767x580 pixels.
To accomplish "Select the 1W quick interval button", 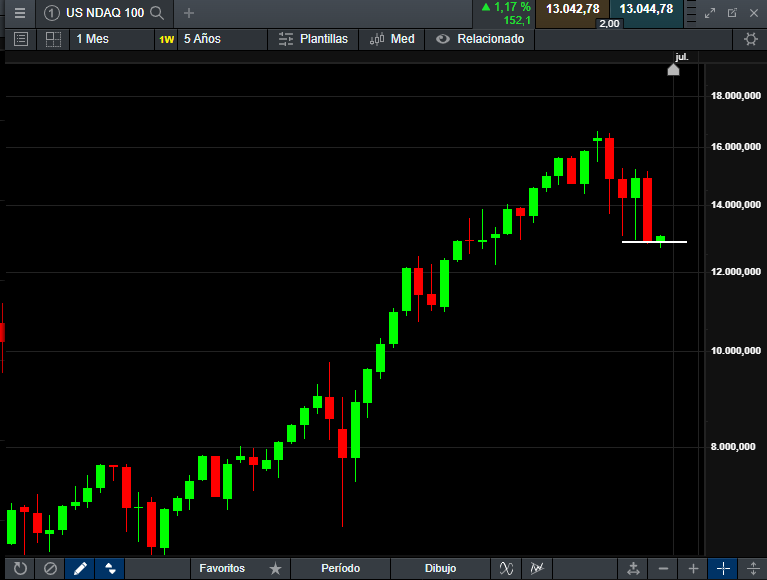I will (x=166, y=40).
